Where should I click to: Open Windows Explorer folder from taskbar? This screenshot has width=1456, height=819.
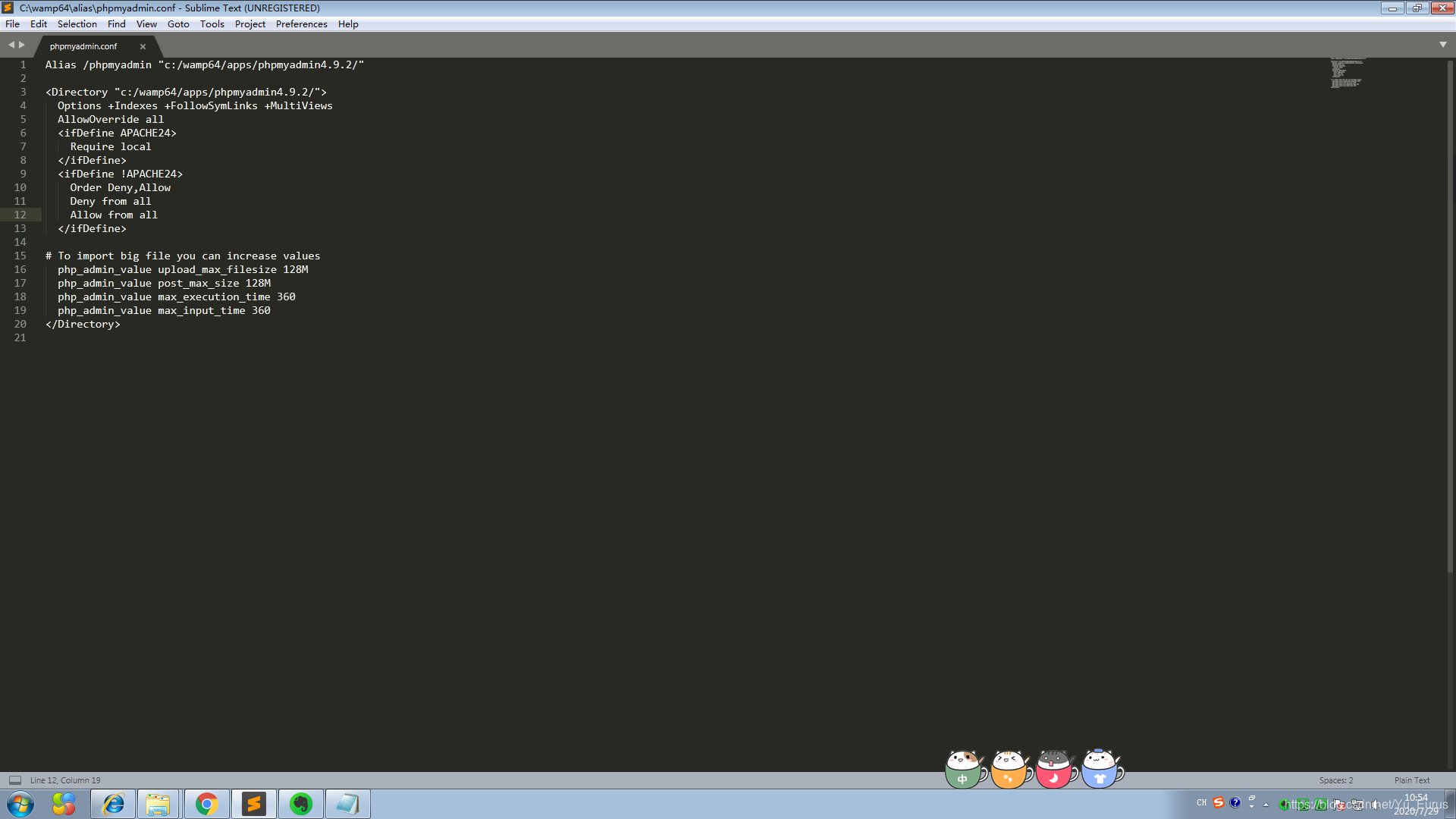tap(158, 804)
